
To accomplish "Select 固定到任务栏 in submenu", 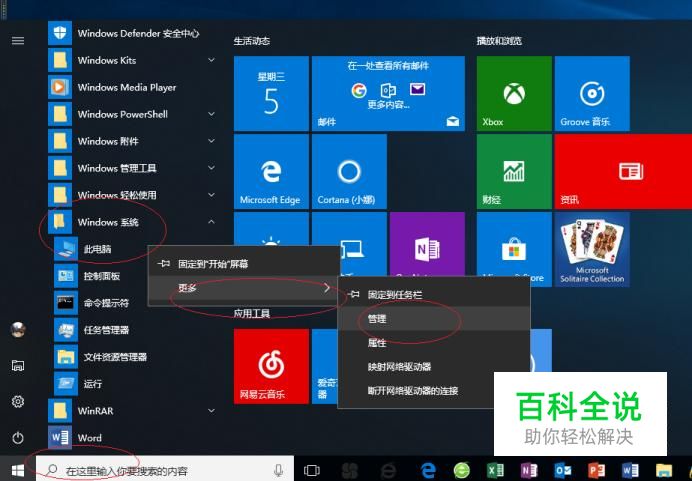I will coord(434,294).
